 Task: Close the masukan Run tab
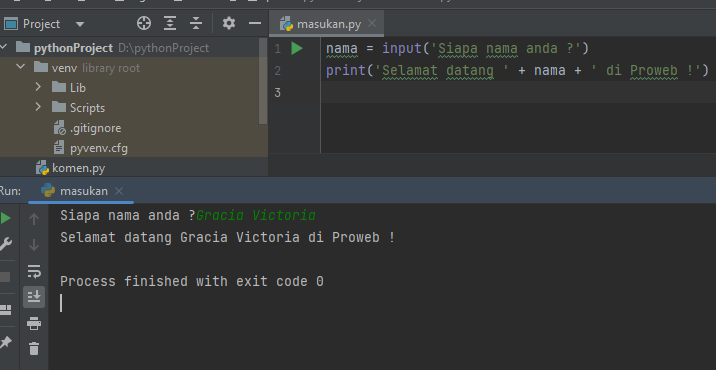click(x=119, y=191)
